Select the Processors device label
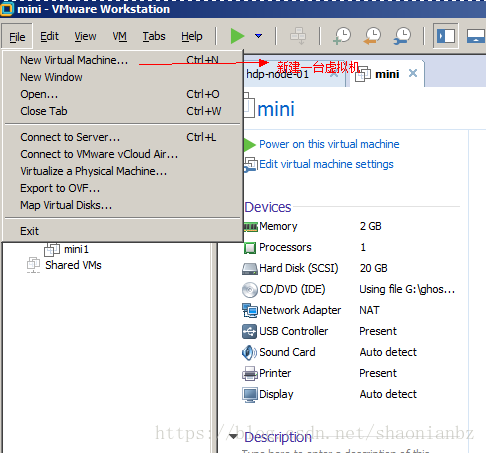Image resolution: width=486 pixels, height=453 pixels. tap(285, 247)
